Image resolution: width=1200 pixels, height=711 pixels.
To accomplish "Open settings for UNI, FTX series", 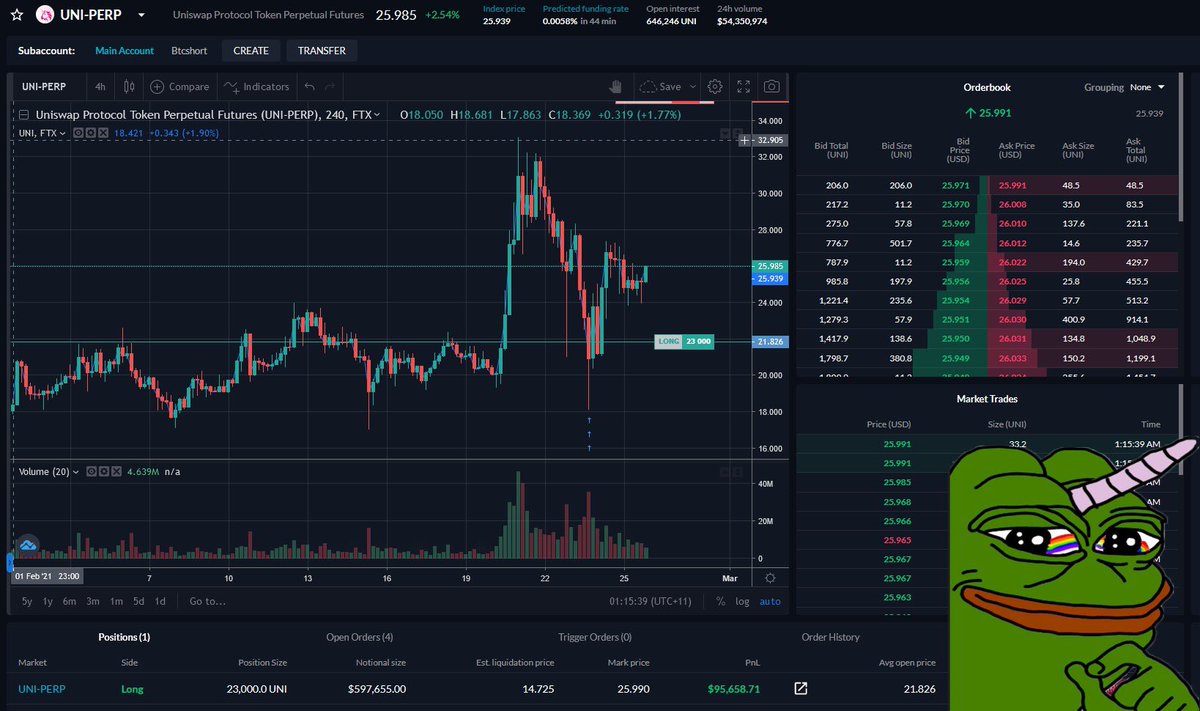I will [88, 133].
